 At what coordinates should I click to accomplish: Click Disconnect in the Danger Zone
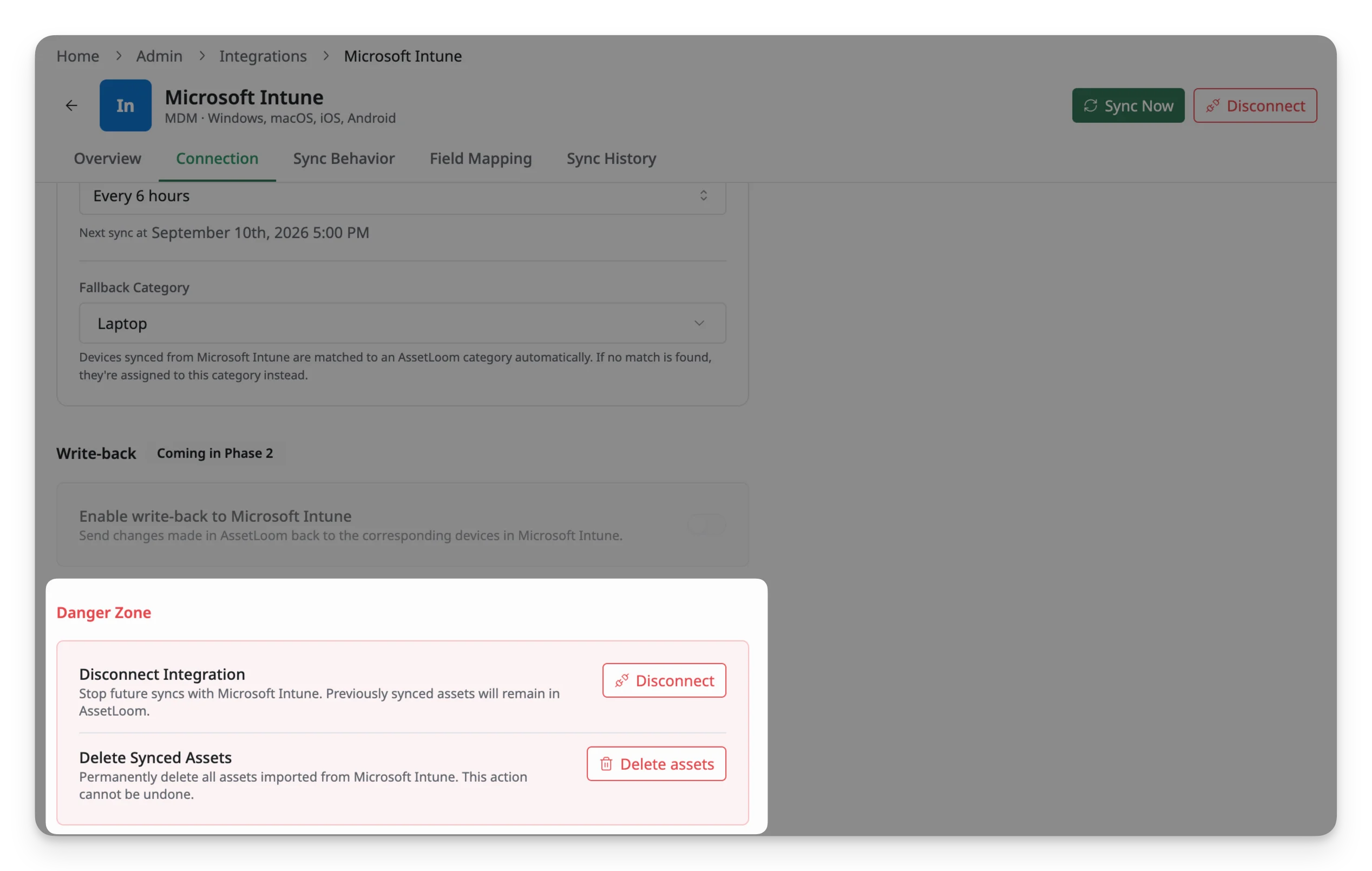coord(664,680)
